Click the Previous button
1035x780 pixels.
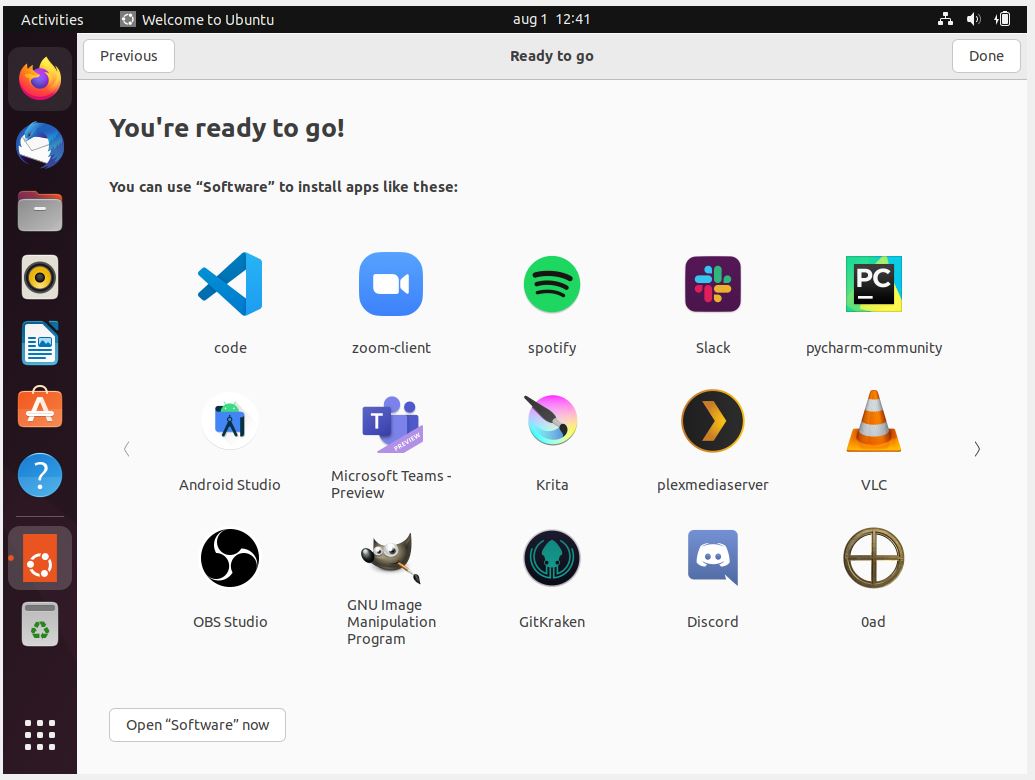tap(129, 56)
